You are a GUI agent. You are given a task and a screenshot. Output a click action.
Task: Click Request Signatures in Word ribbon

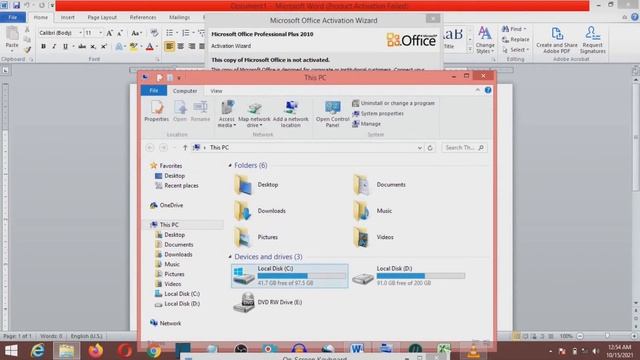pyautogui.click(x=592, y=40)
